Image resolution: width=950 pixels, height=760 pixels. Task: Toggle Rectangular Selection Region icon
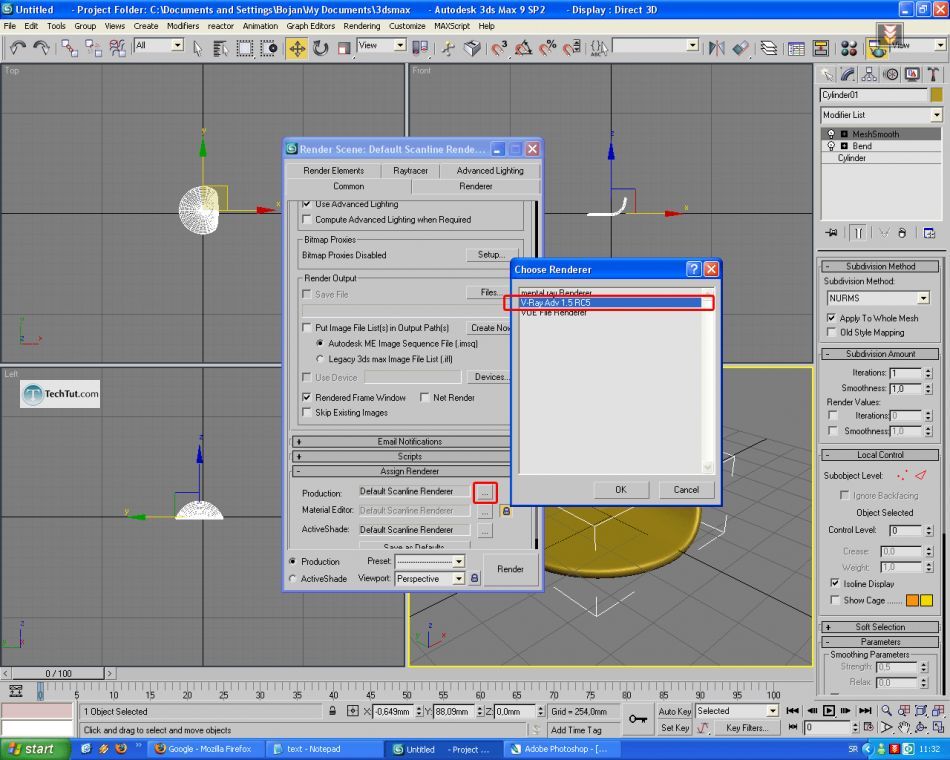[245, 48]
